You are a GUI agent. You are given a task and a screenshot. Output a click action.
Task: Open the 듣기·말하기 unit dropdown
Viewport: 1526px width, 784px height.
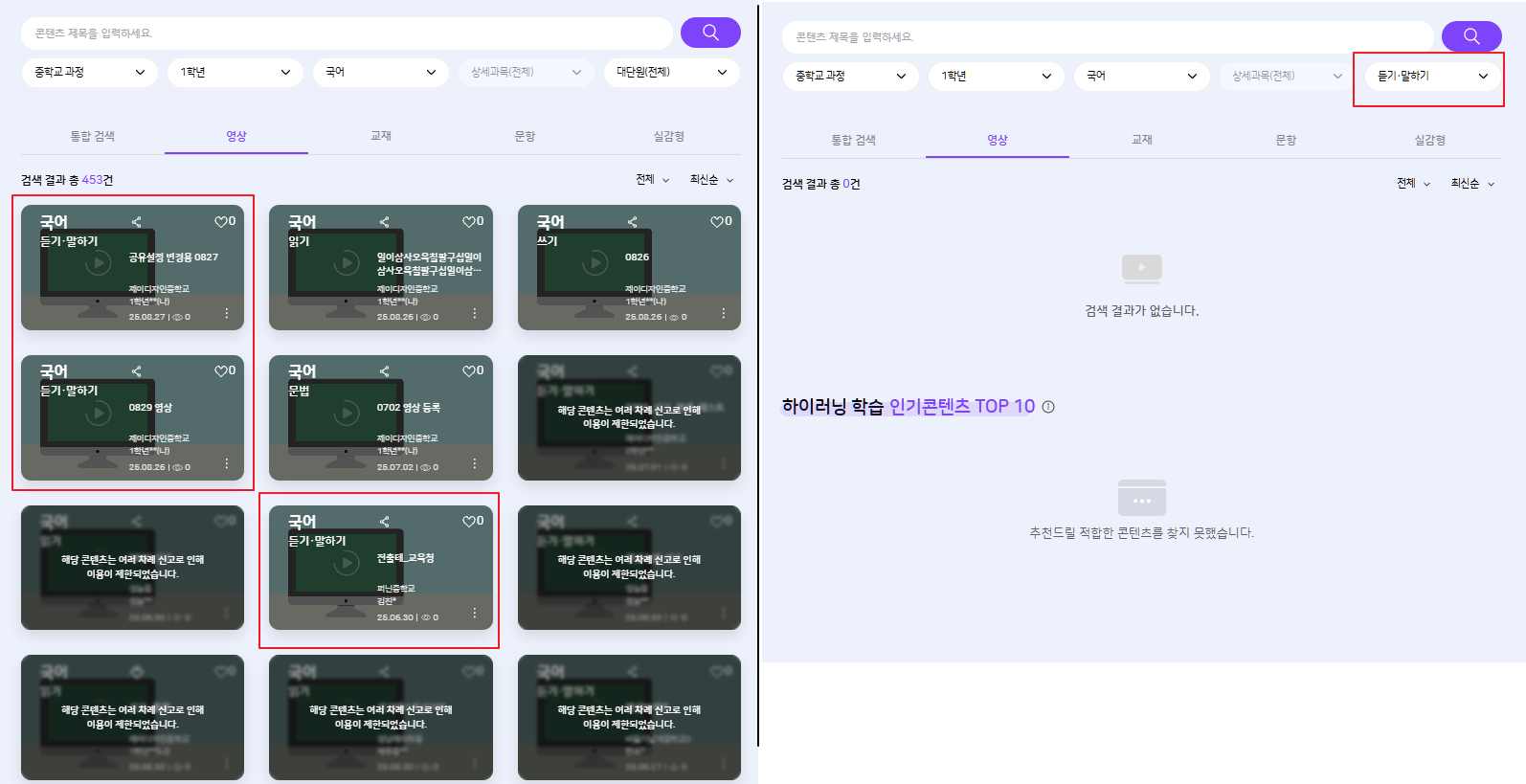click(x=1432, y=76)
